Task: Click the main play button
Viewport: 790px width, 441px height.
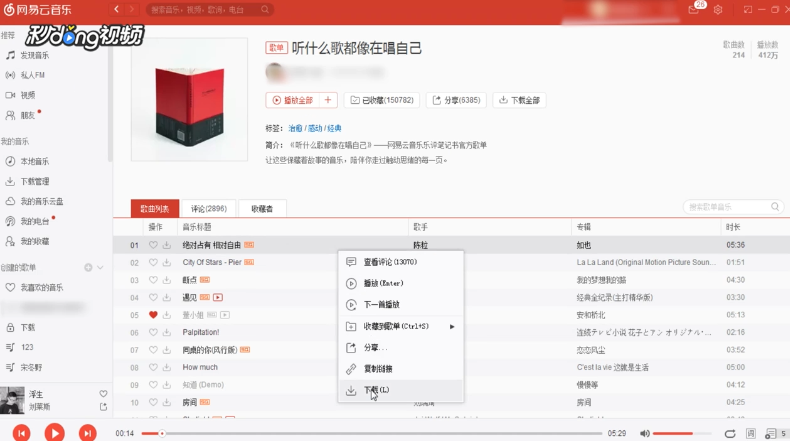Action: pyautogui.click(x=54, y=432)
